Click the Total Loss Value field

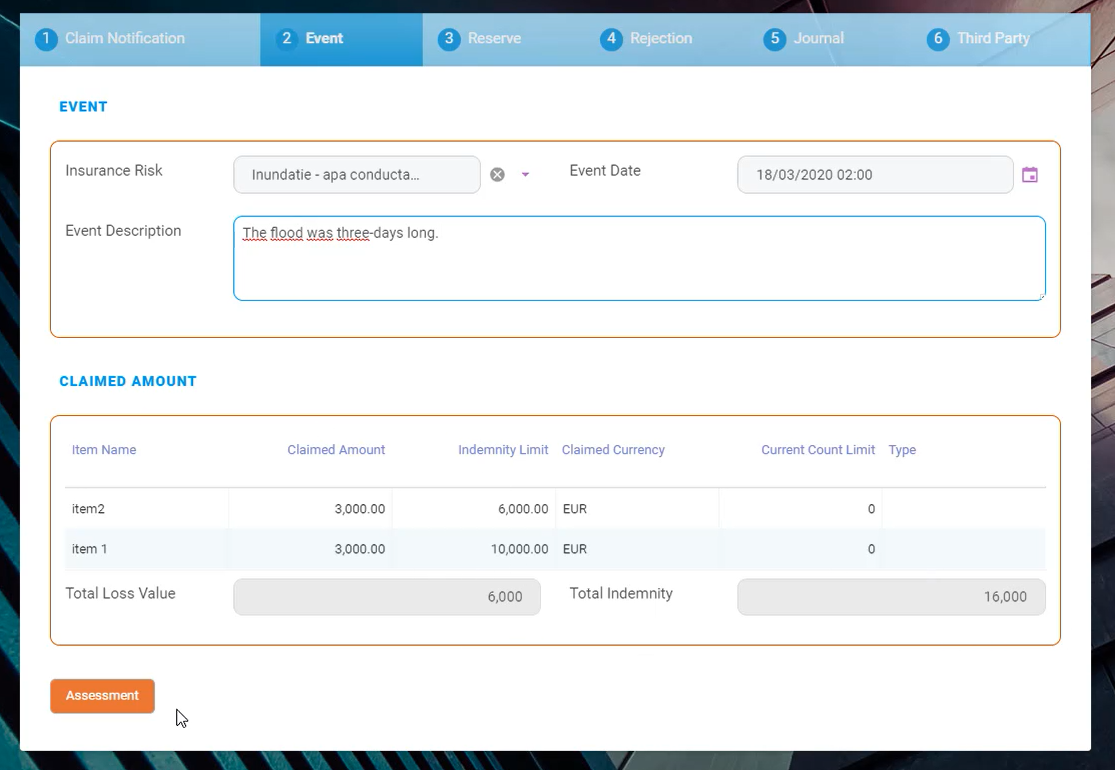(x=386, y=597)
